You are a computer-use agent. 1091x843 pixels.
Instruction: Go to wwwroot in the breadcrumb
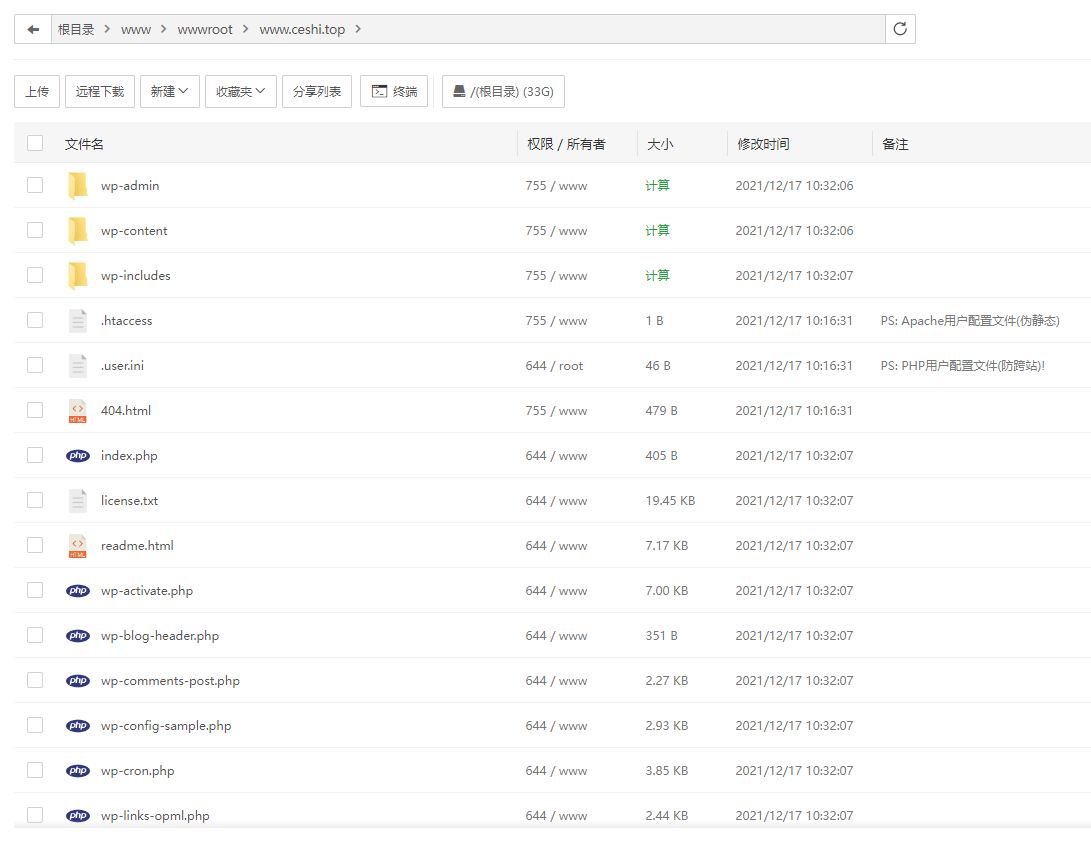click(x=205, y=29)
